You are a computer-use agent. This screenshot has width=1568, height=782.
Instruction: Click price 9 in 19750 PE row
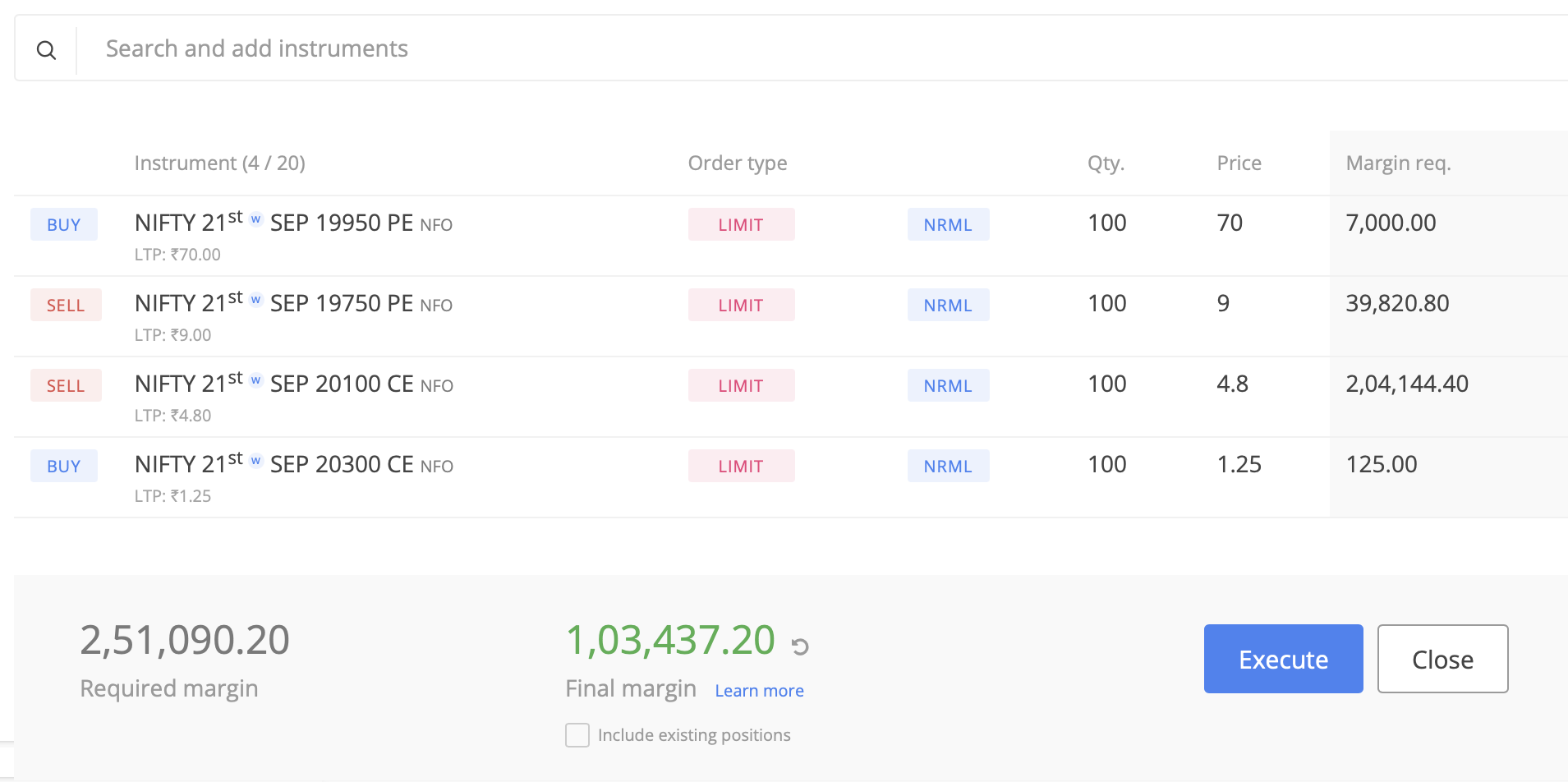click(1223, 303)
